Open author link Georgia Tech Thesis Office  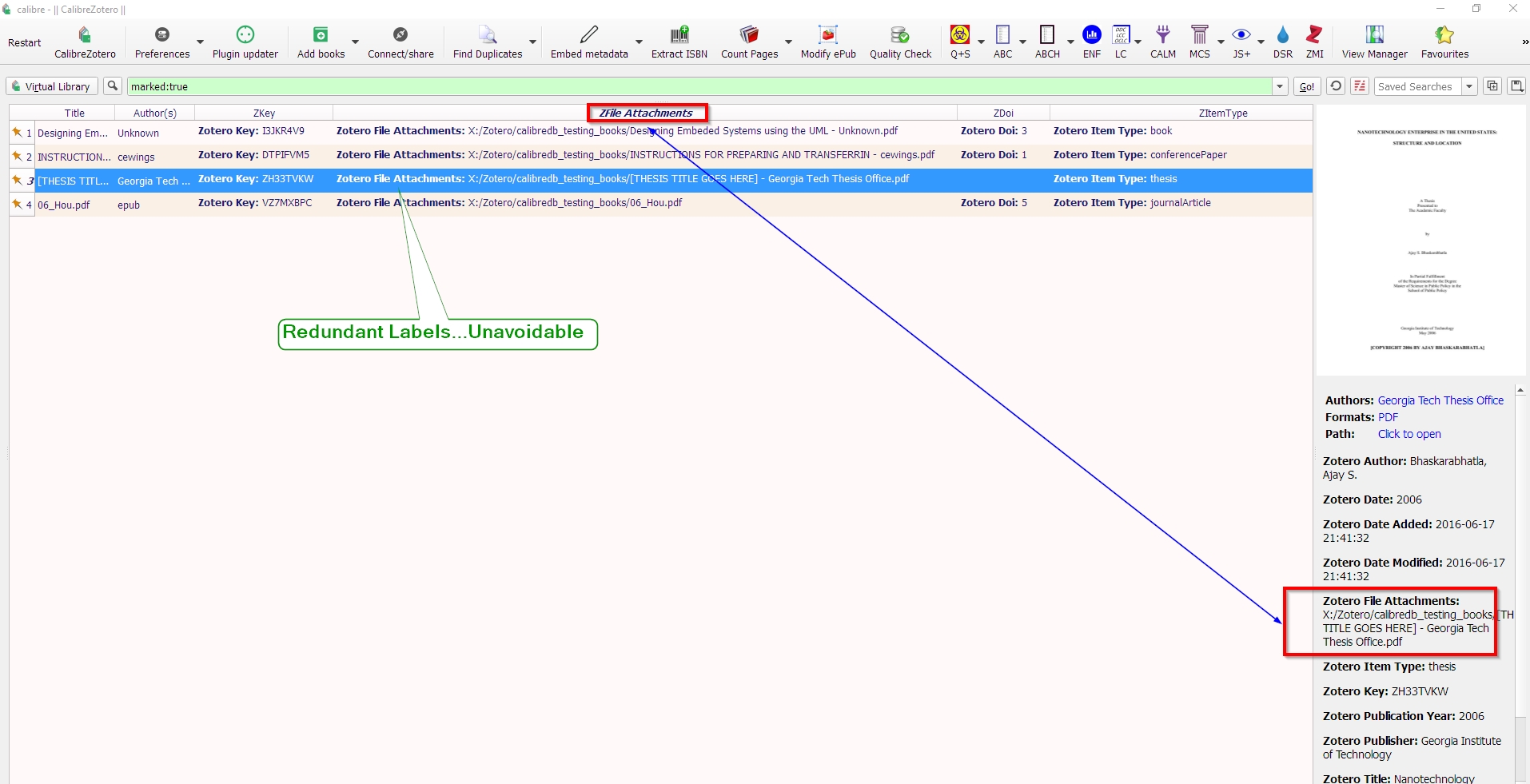click(1440, 400)
